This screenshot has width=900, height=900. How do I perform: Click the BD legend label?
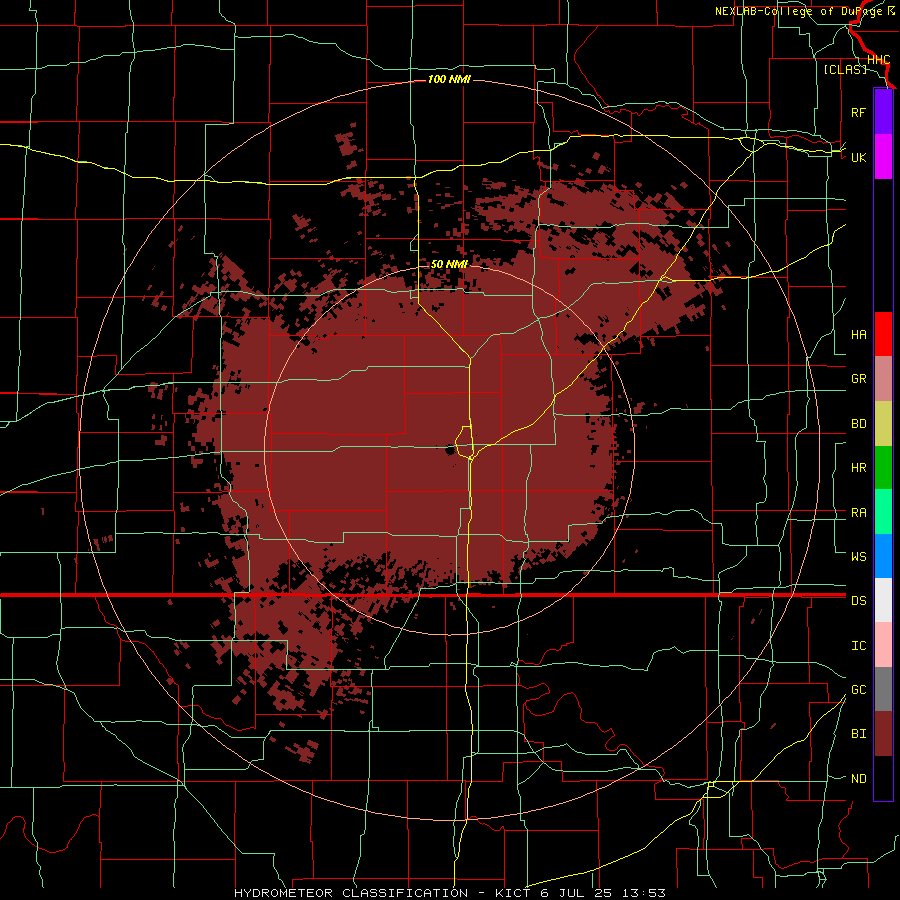858,424
